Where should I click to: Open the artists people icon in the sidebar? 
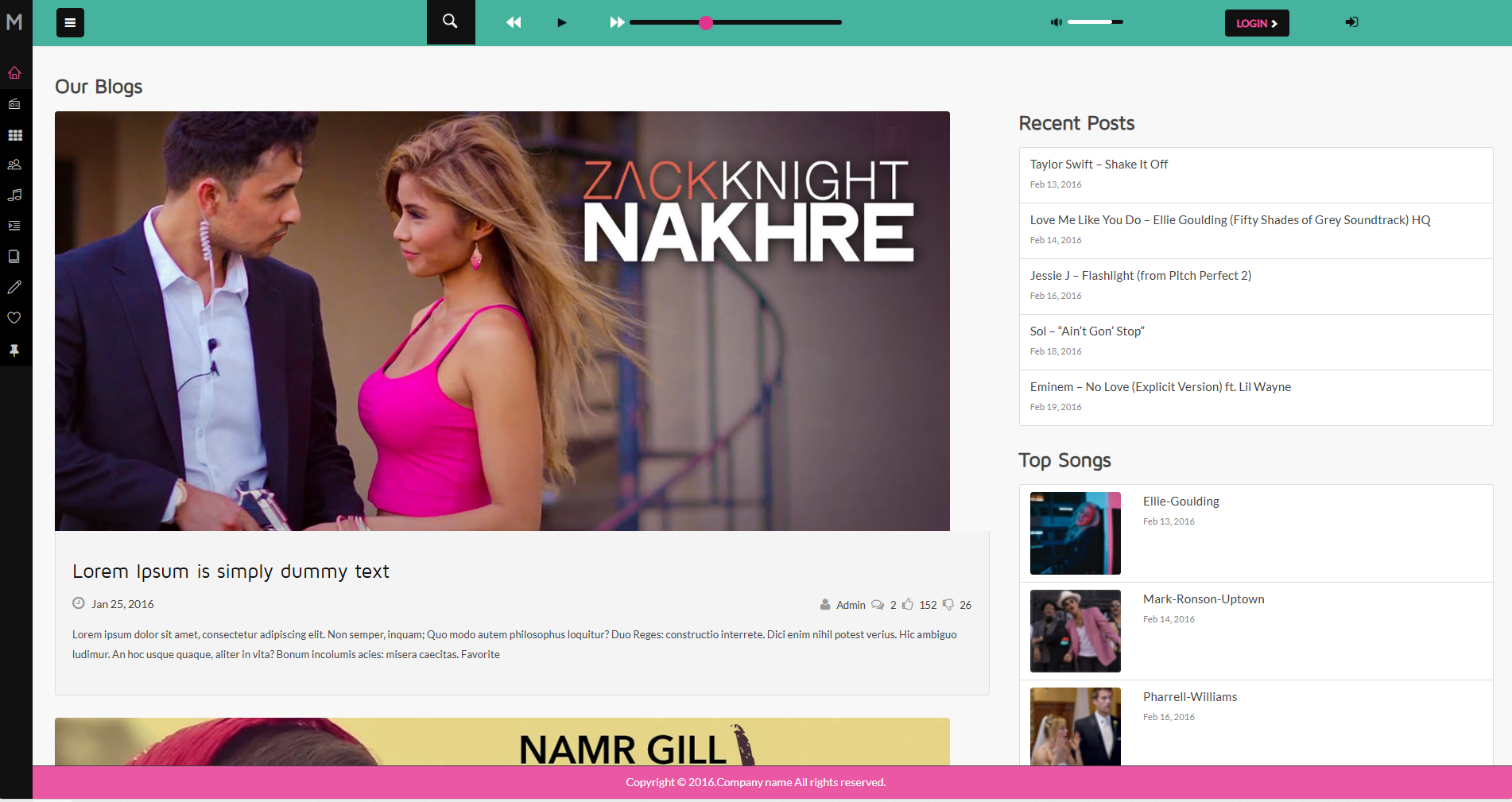tap(14, 165)
